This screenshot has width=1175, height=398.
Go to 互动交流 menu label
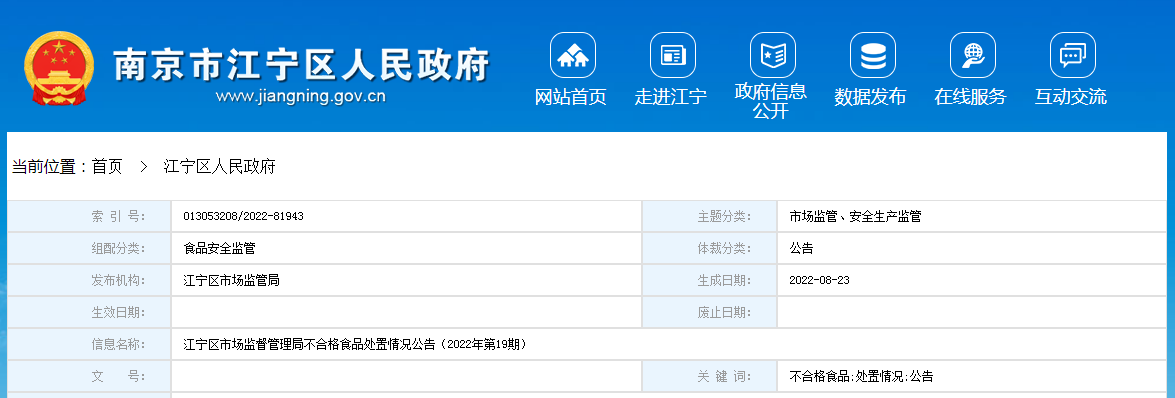(x=1071, y=97)
